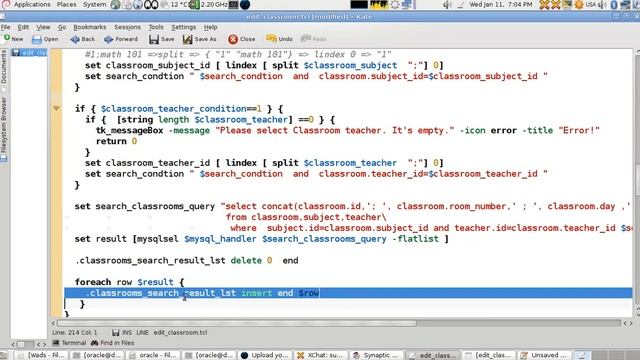Open the System panel menu
The height and width of the screenshot is (360, 640).
(94, 4)
